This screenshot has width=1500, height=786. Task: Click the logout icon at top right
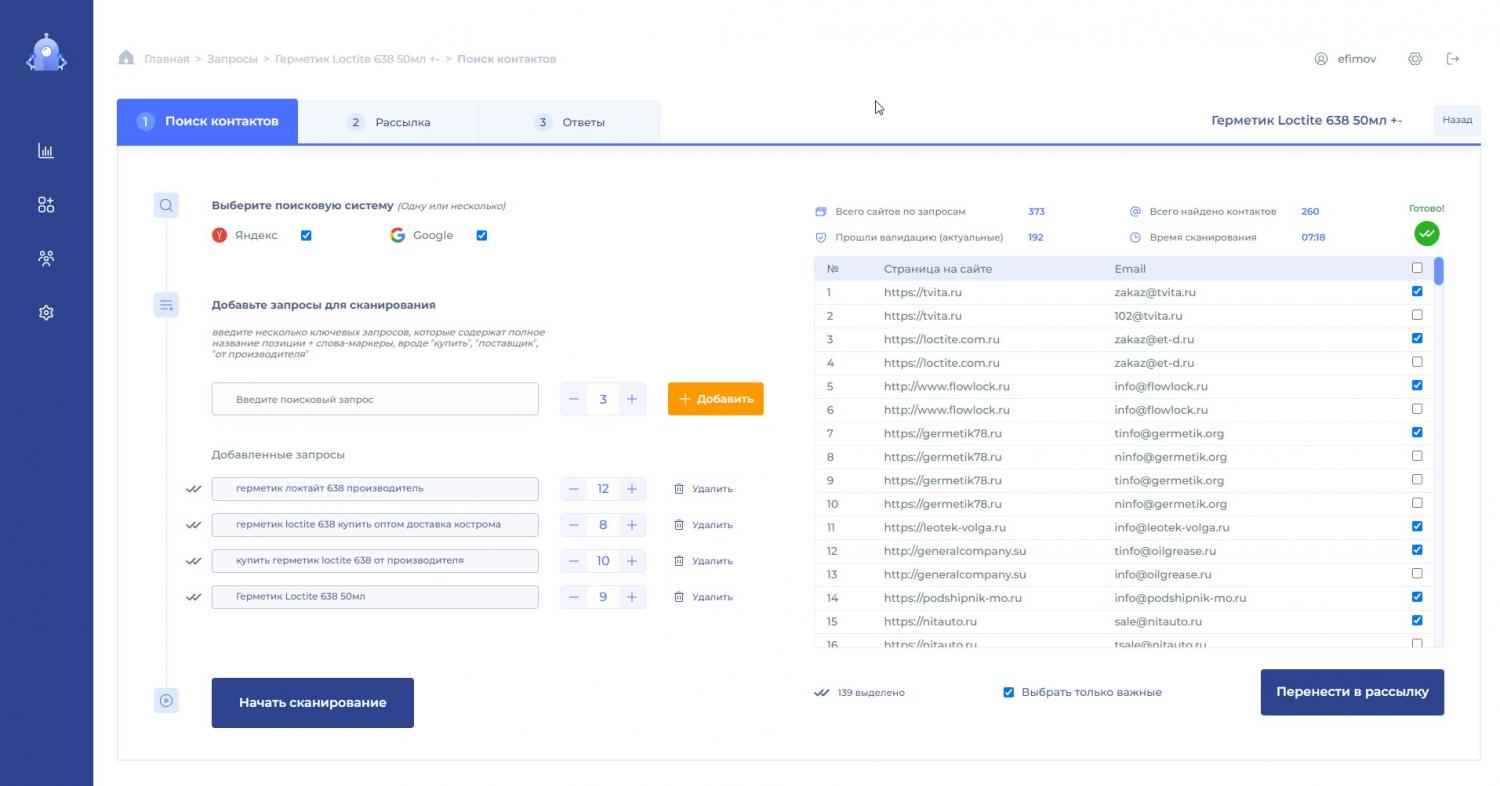pos(1453,59)
